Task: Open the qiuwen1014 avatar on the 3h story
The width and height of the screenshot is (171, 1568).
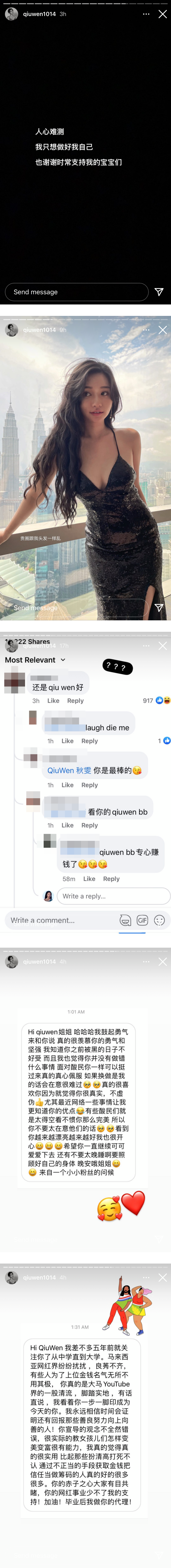Action: click(11, 13)
